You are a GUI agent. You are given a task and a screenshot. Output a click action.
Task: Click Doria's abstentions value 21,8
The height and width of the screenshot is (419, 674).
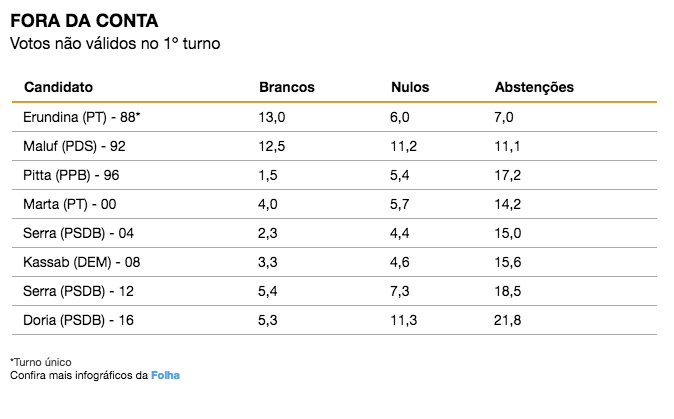coord(507,320)
